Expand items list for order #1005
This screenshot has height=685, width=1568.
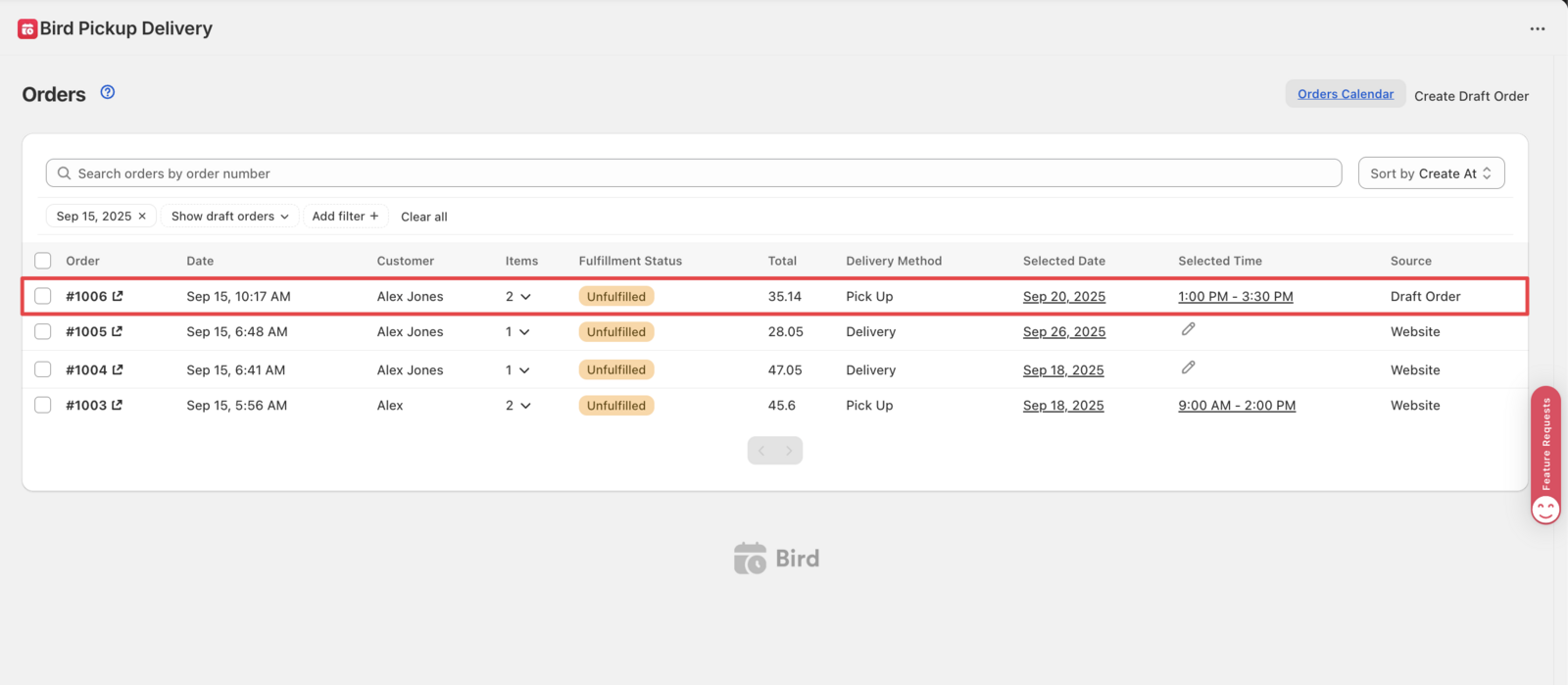[524, 331]
